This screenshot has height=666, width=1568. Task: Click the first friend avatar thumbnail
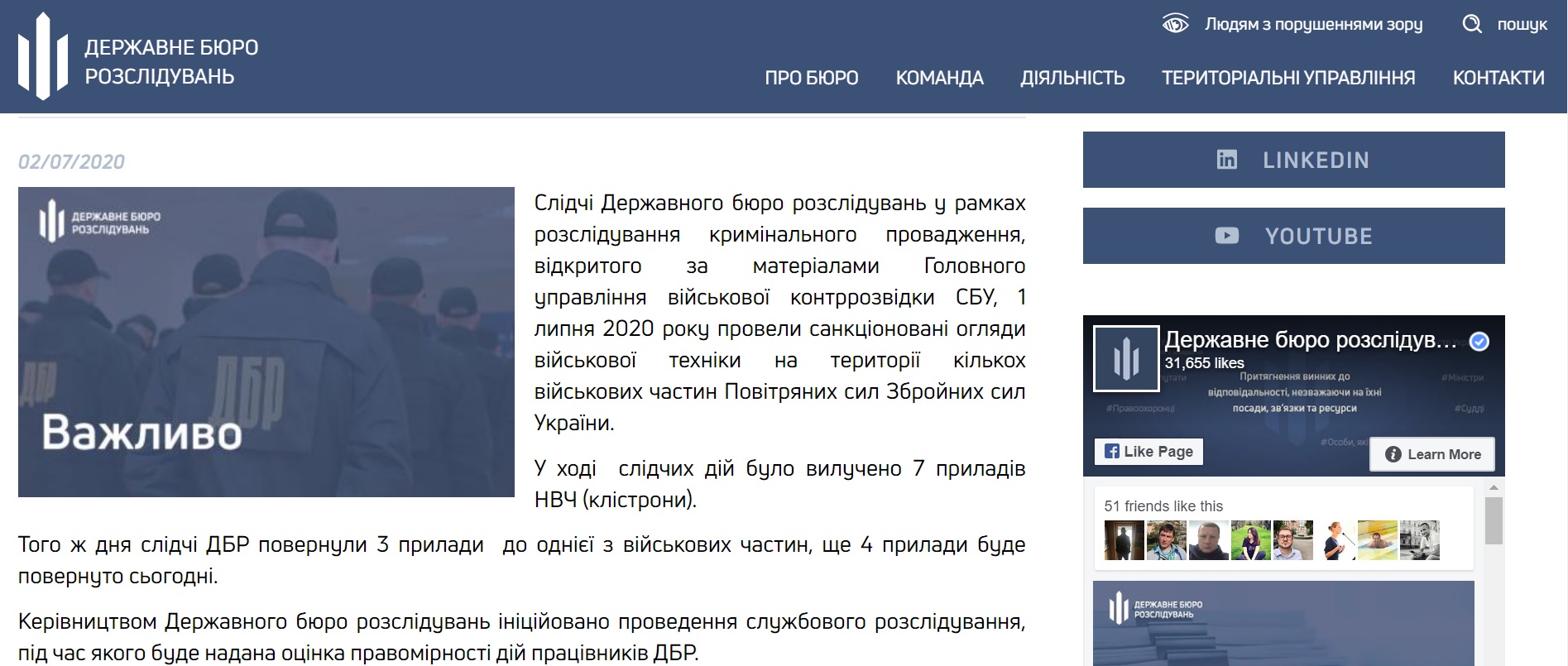coord(1124,540)
